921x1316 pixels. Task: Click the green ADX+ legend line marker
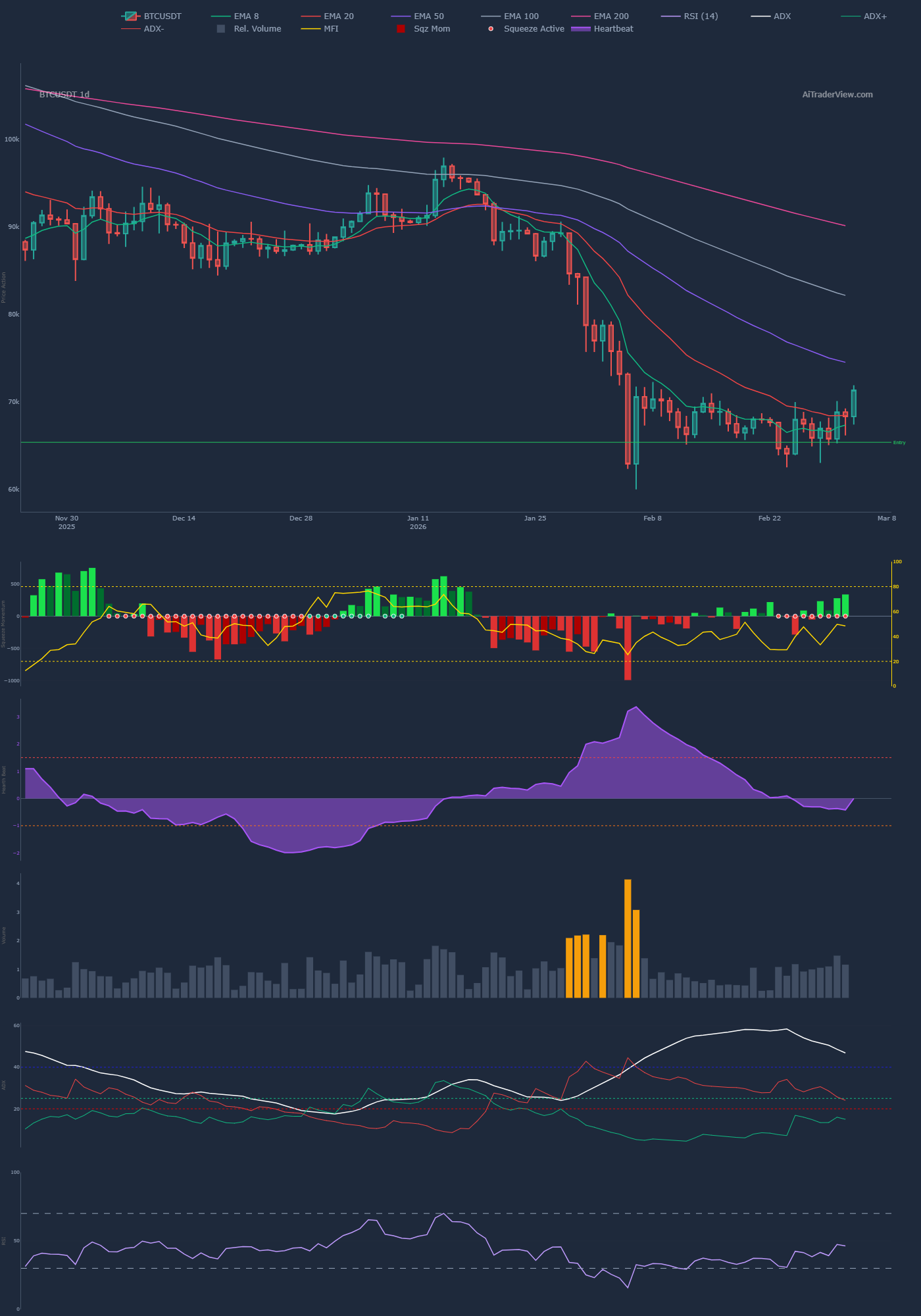tap(851, 16)
